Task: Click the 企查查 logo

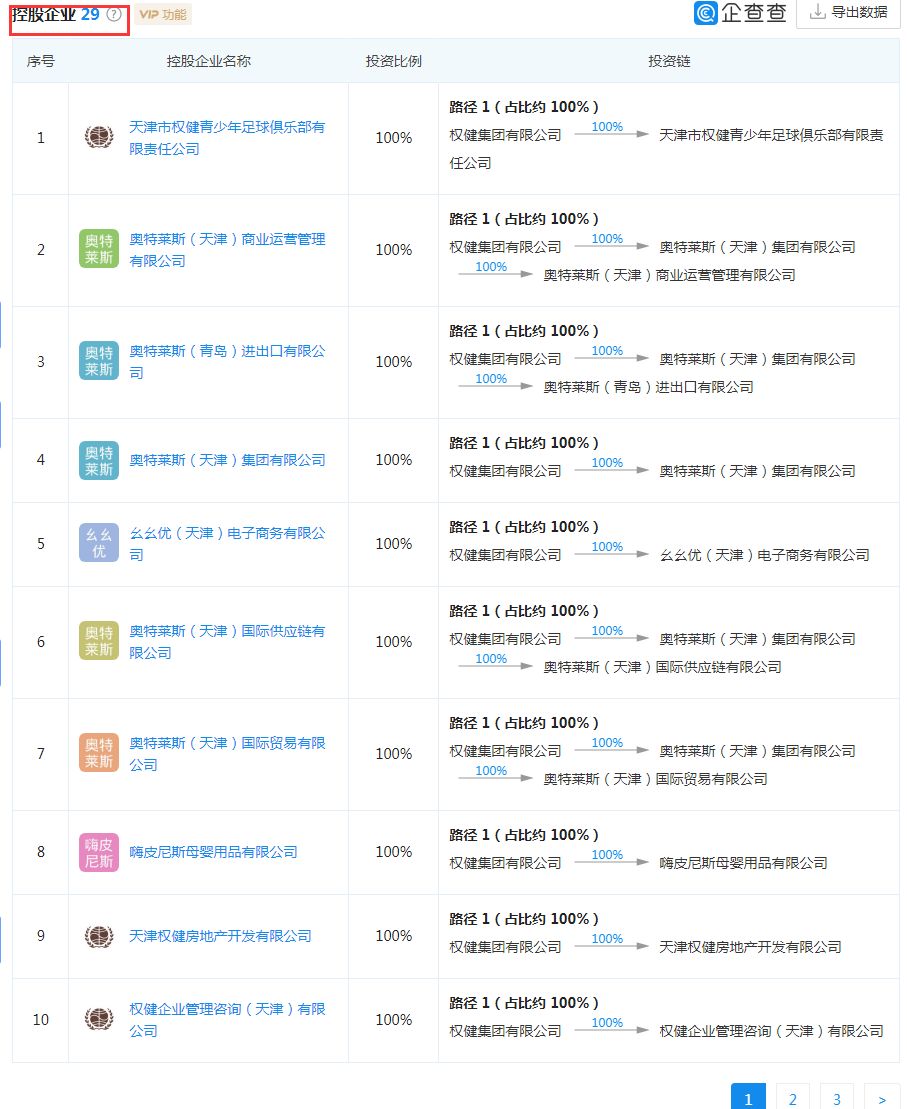Action: [740, 13]
